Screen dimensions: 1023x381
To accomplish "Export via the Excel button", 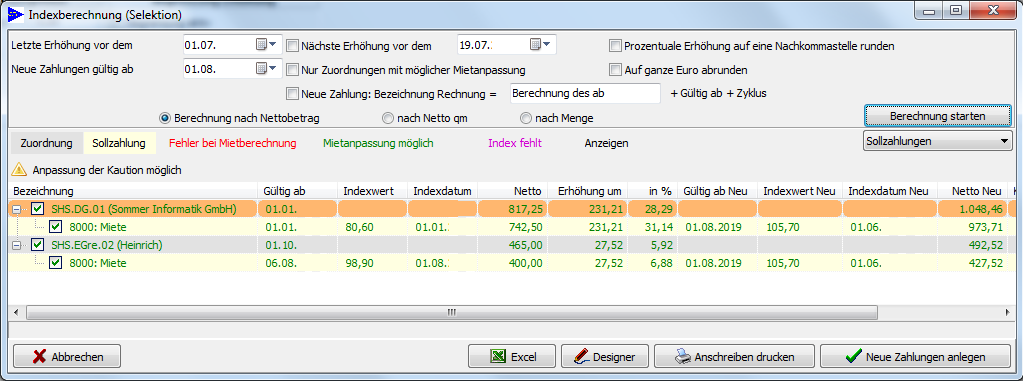I will [512, 357].
